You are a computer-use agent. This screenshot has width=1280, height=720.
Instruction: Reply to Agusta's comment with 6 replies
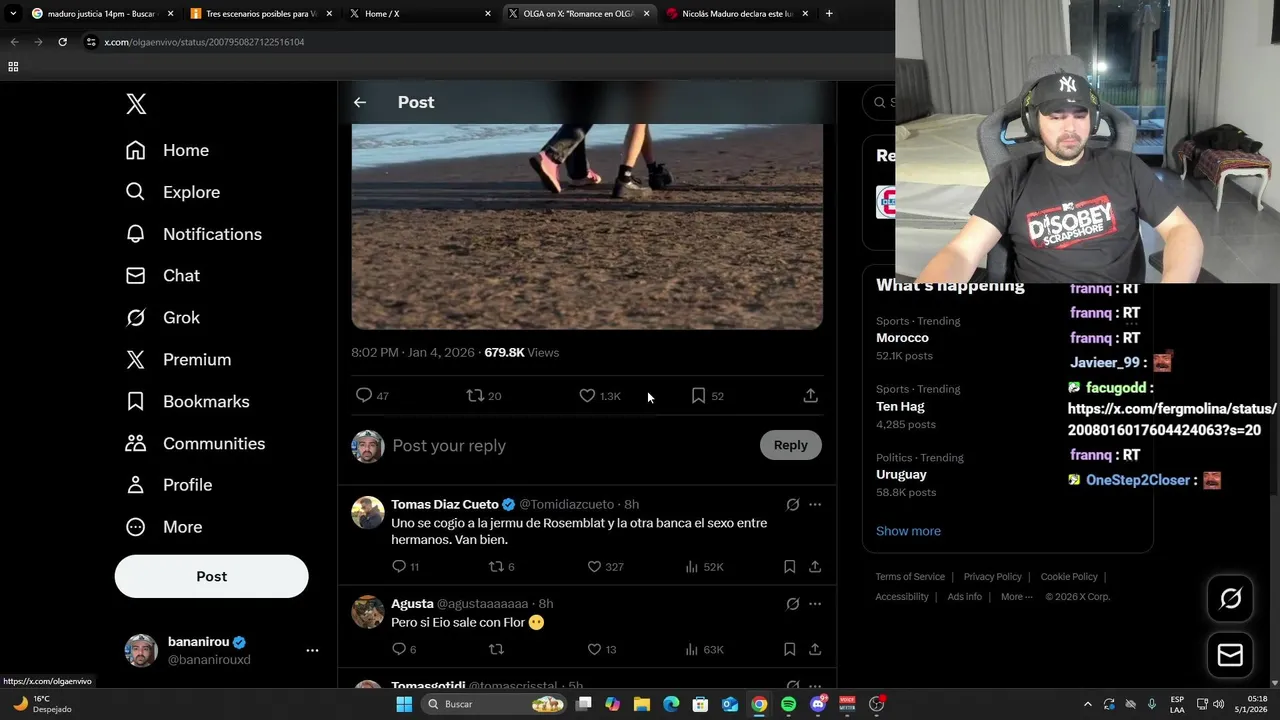[399, 649]
